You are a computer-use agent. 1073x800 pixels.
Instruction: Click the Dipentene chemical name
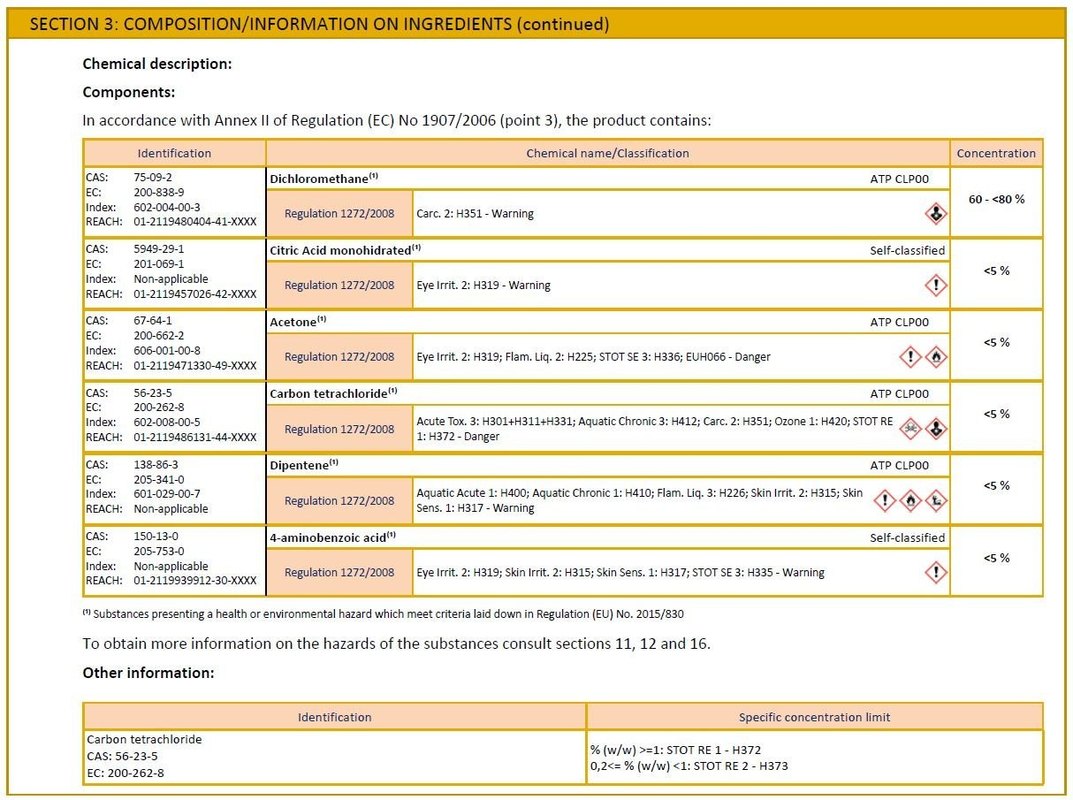pos(299,465)
